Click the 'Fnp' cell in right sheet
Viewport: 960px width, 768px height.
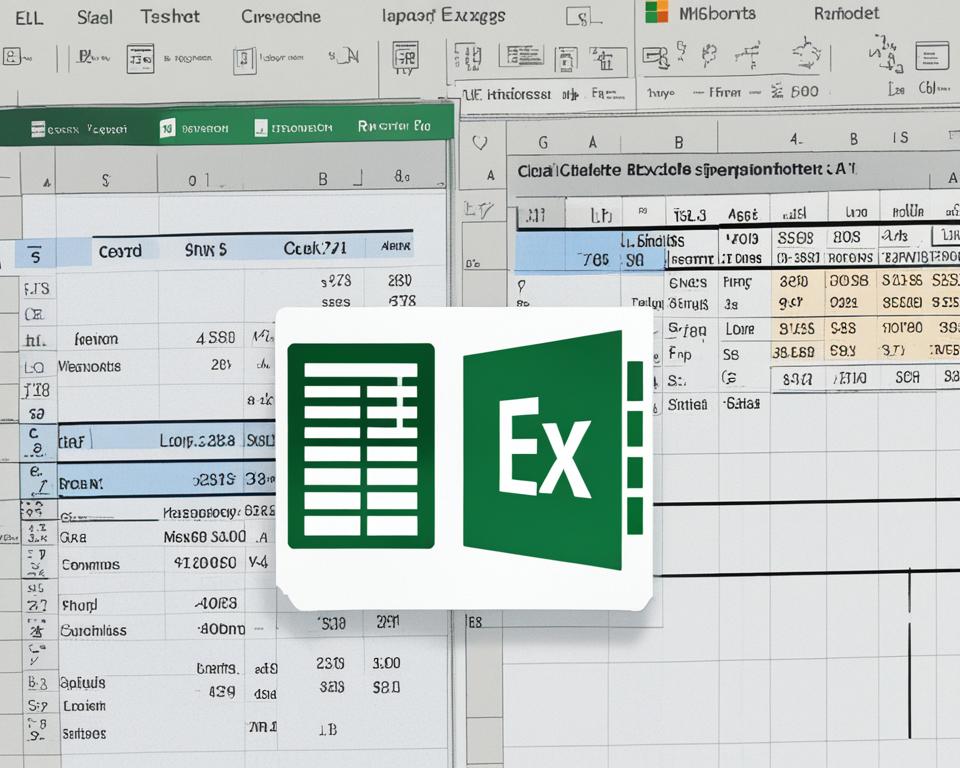[x=680, y=354]
